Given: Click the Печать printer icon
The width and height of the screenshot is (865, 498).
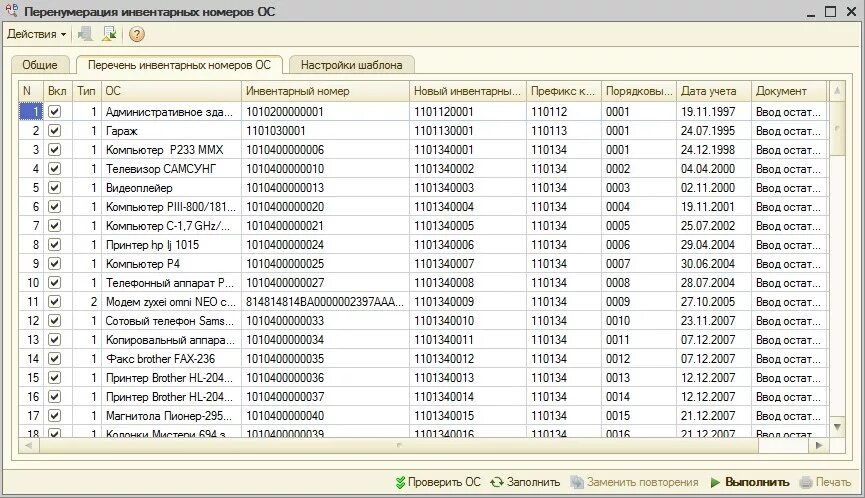Looking at the screenshot, I should tap(806, 482).
